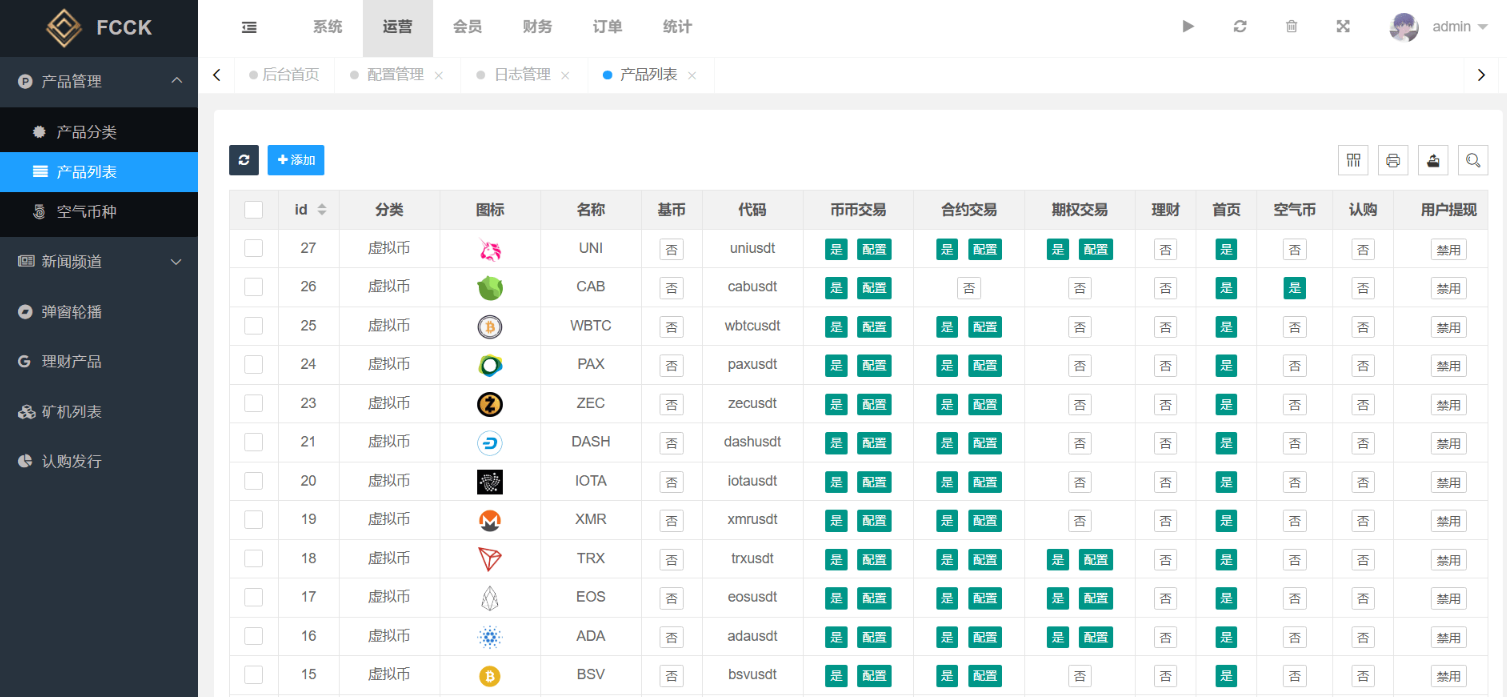Open the column filter grid icon
The width and height of the screenshot is (1507, 697).
[1353, 160]
